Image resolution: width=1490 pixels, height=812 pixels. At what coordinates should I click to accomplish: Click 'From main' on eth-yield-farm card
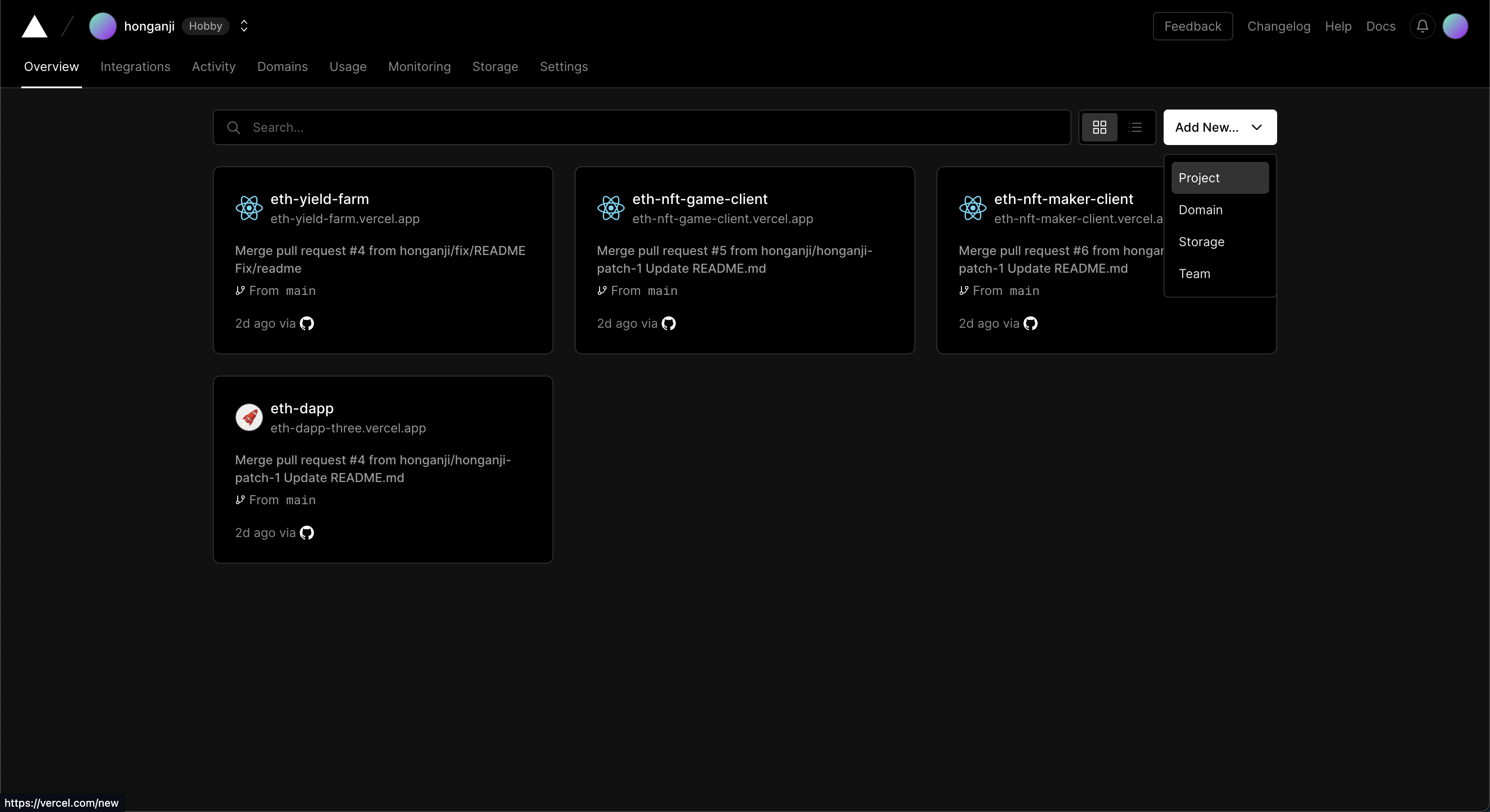click(x=282, y=291)
